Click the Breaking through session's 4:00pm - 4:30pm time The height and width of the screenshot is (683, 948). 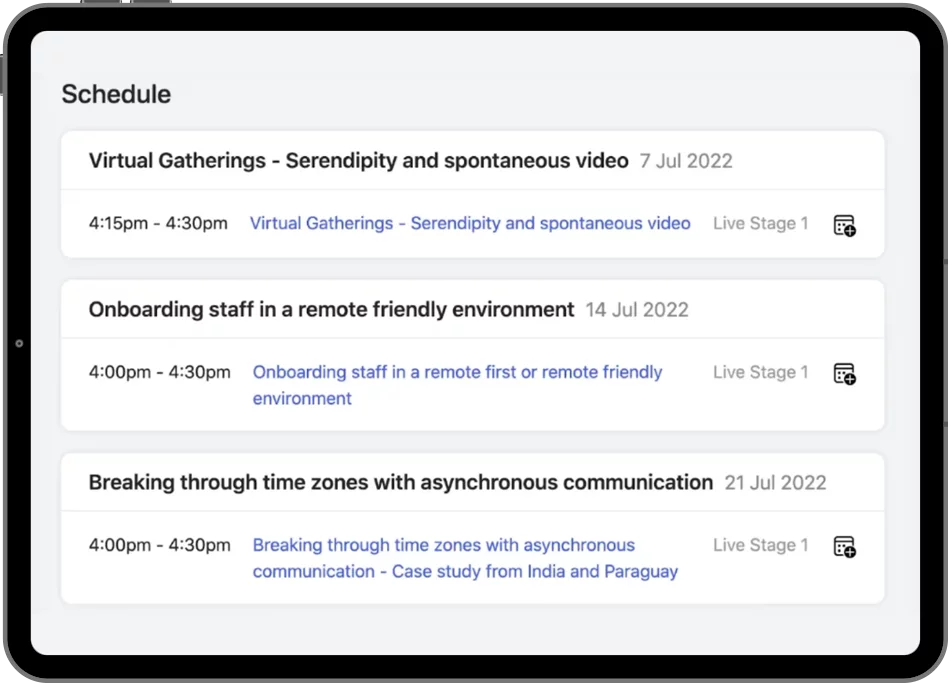(159, 545)
